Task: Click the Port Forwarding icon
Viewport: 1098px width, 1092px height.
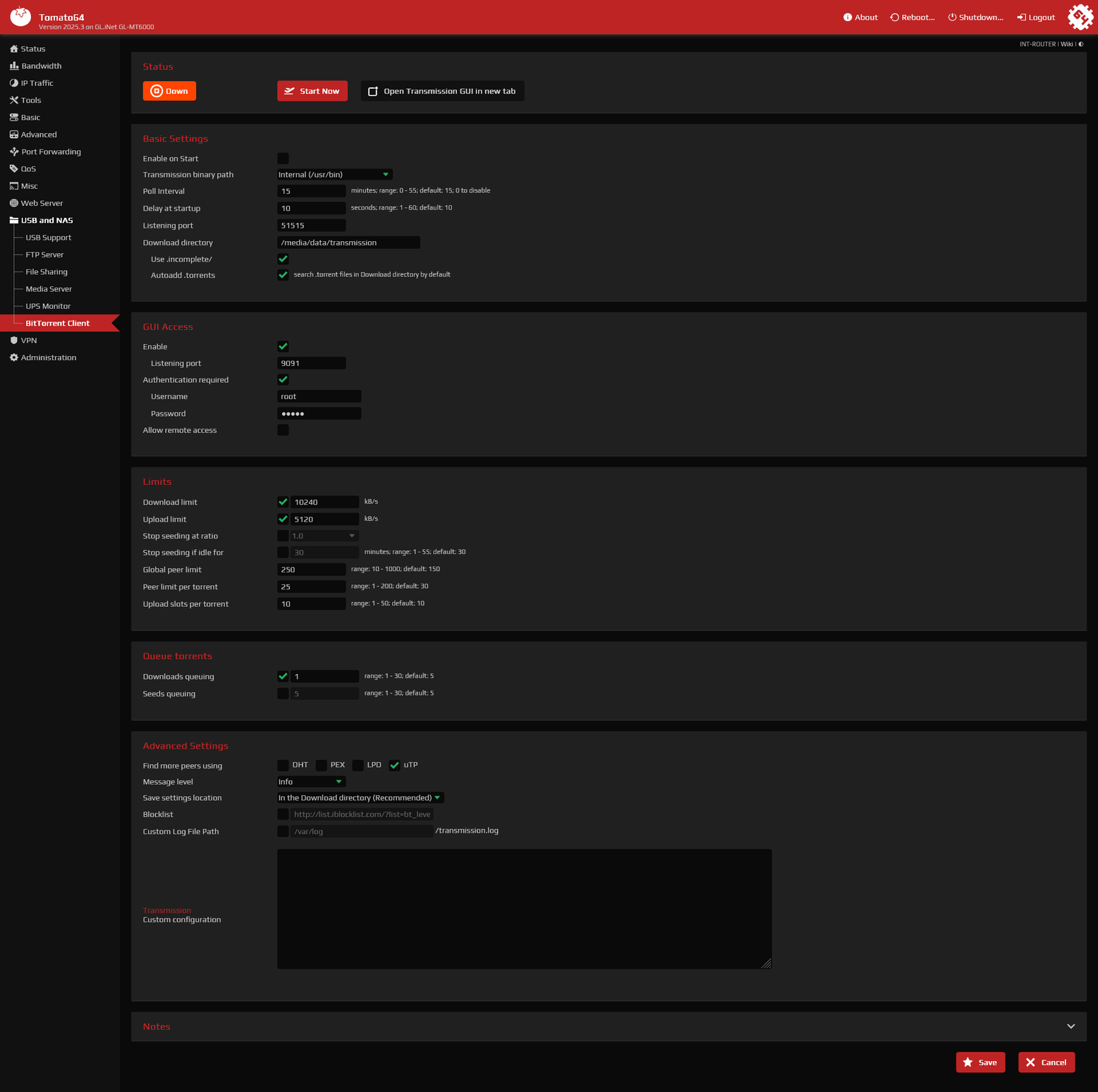Action: tap(13, 152)
